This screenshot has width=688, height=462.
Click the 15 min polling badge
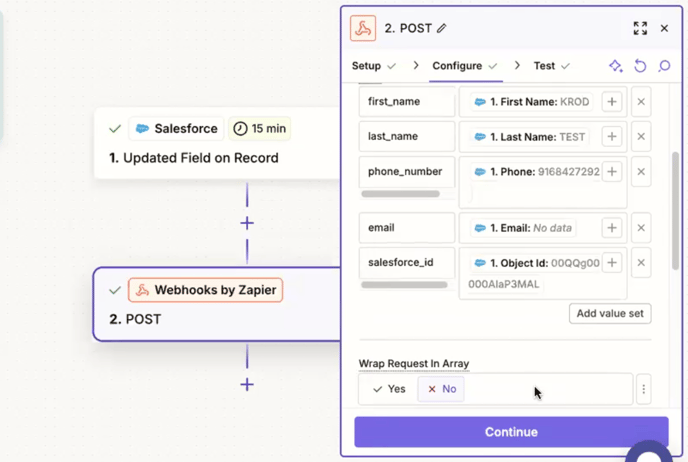point(259,129)
